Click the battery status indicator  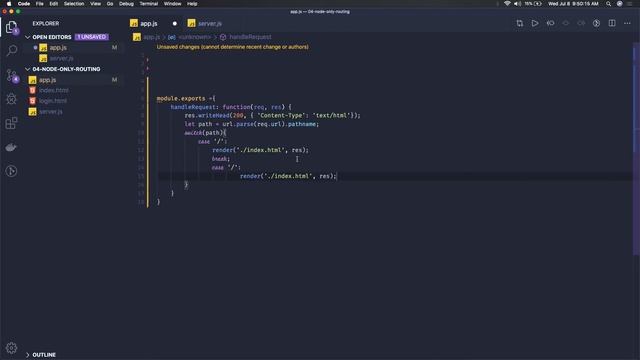pos(533,4)
